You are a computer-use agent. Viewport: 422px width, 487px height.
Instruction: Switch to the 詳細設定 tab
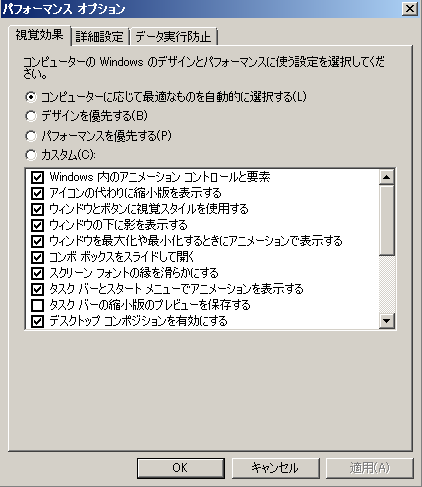[x=99, y=37]
